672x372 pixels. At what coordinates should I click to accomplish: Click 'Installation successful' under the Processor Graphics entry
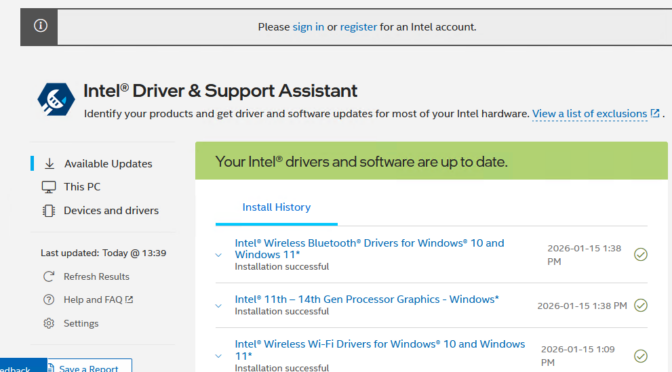tap(282, 312)
